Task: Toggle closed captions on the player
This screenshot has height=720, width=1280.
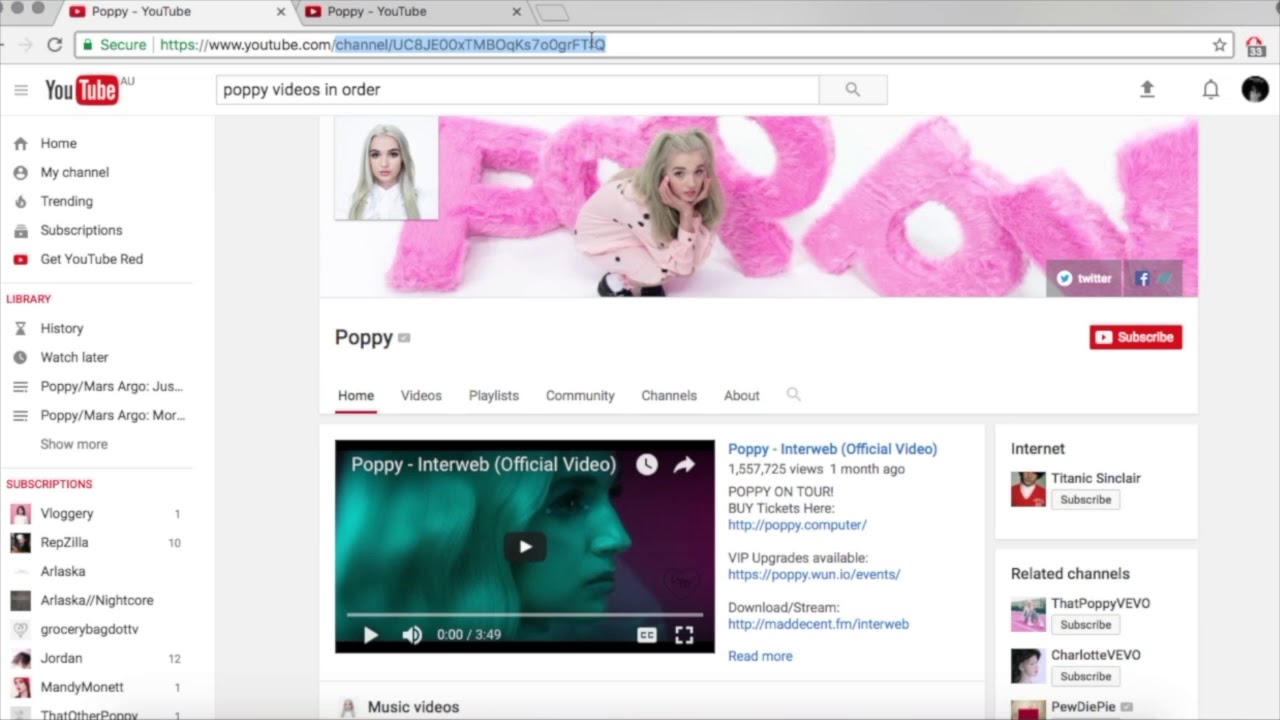Action: point(647,634)
